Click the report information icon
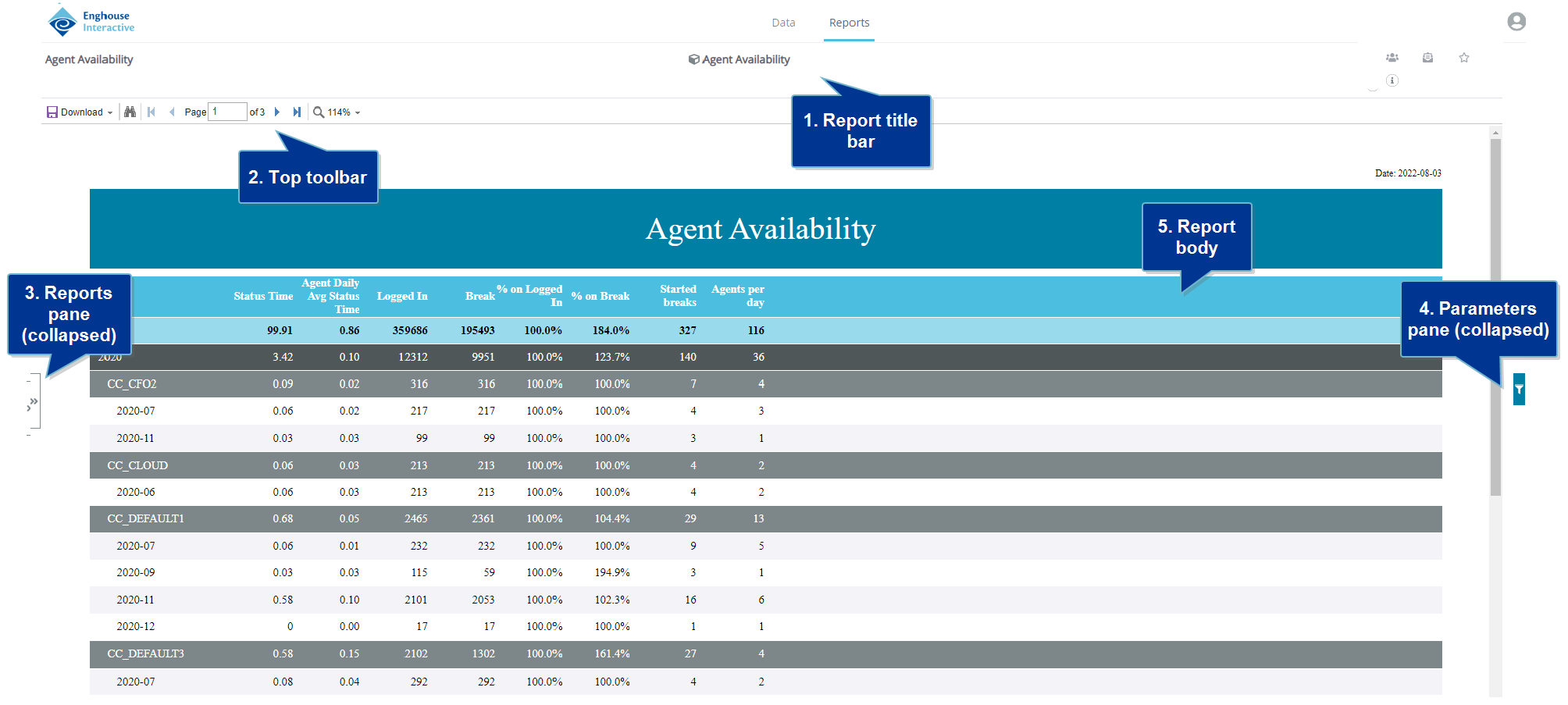 coord(1392,80)
